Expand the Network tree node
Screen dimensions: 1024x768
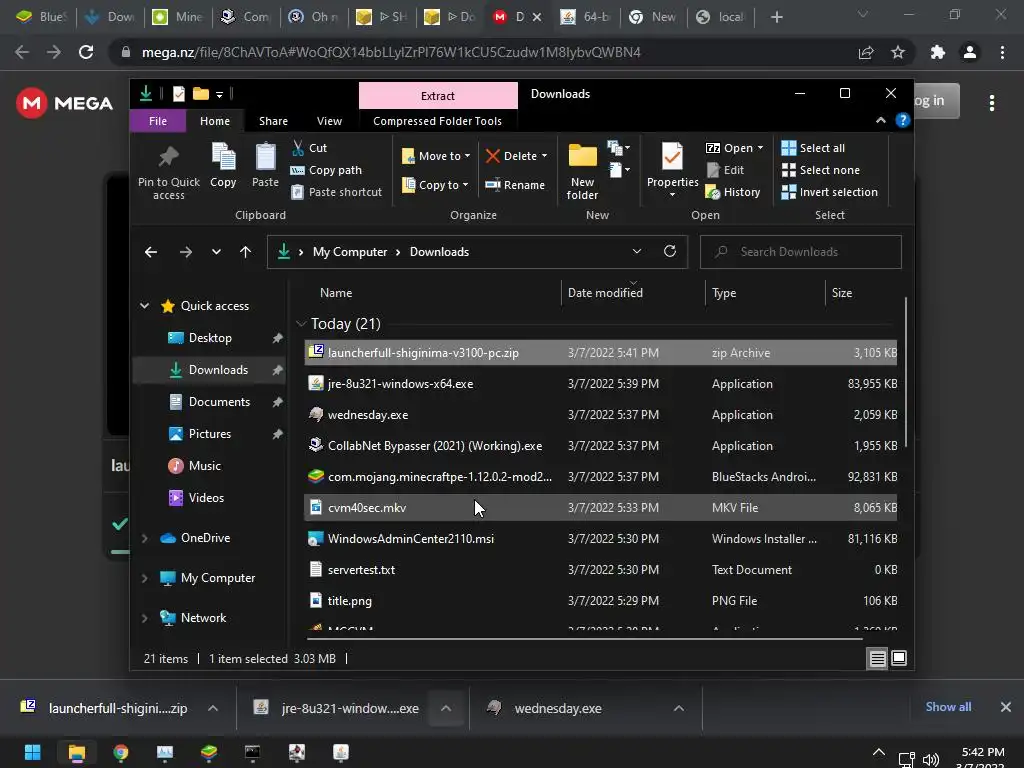pos(144,618)
